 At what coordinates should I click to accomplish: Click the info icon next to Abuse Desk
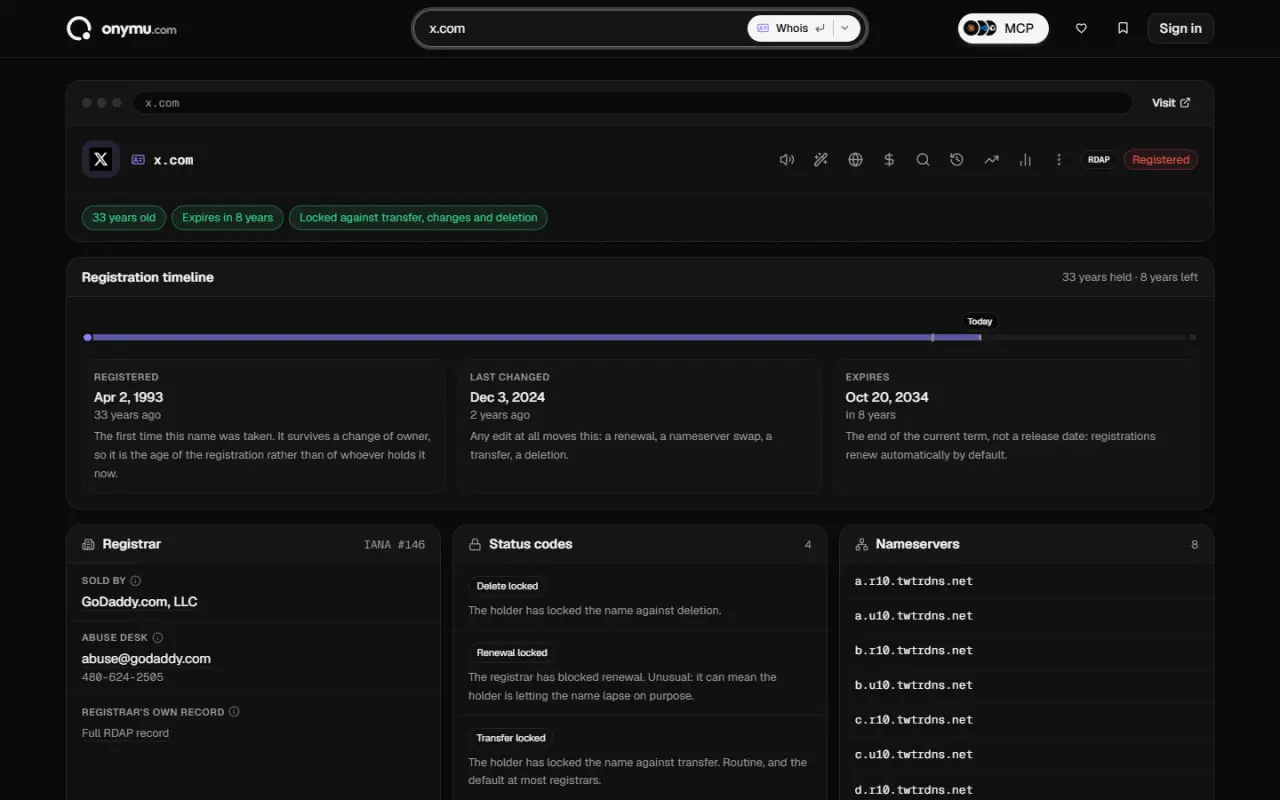158,638
